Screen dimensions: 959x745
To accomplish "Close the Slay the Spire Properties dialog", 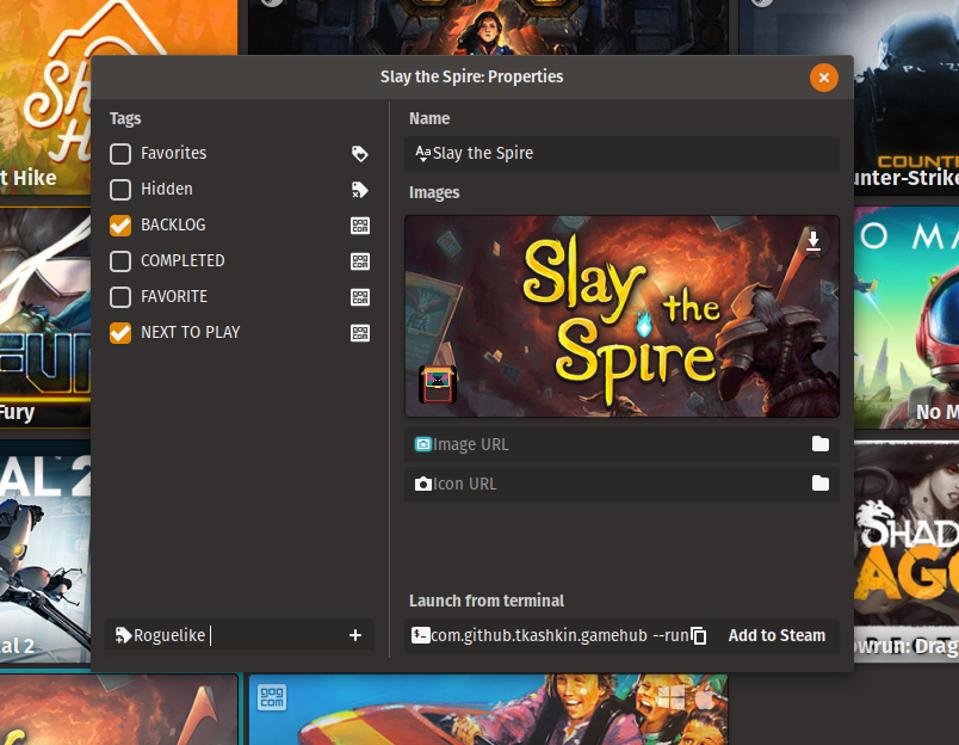I will click(x=824, y=78).
